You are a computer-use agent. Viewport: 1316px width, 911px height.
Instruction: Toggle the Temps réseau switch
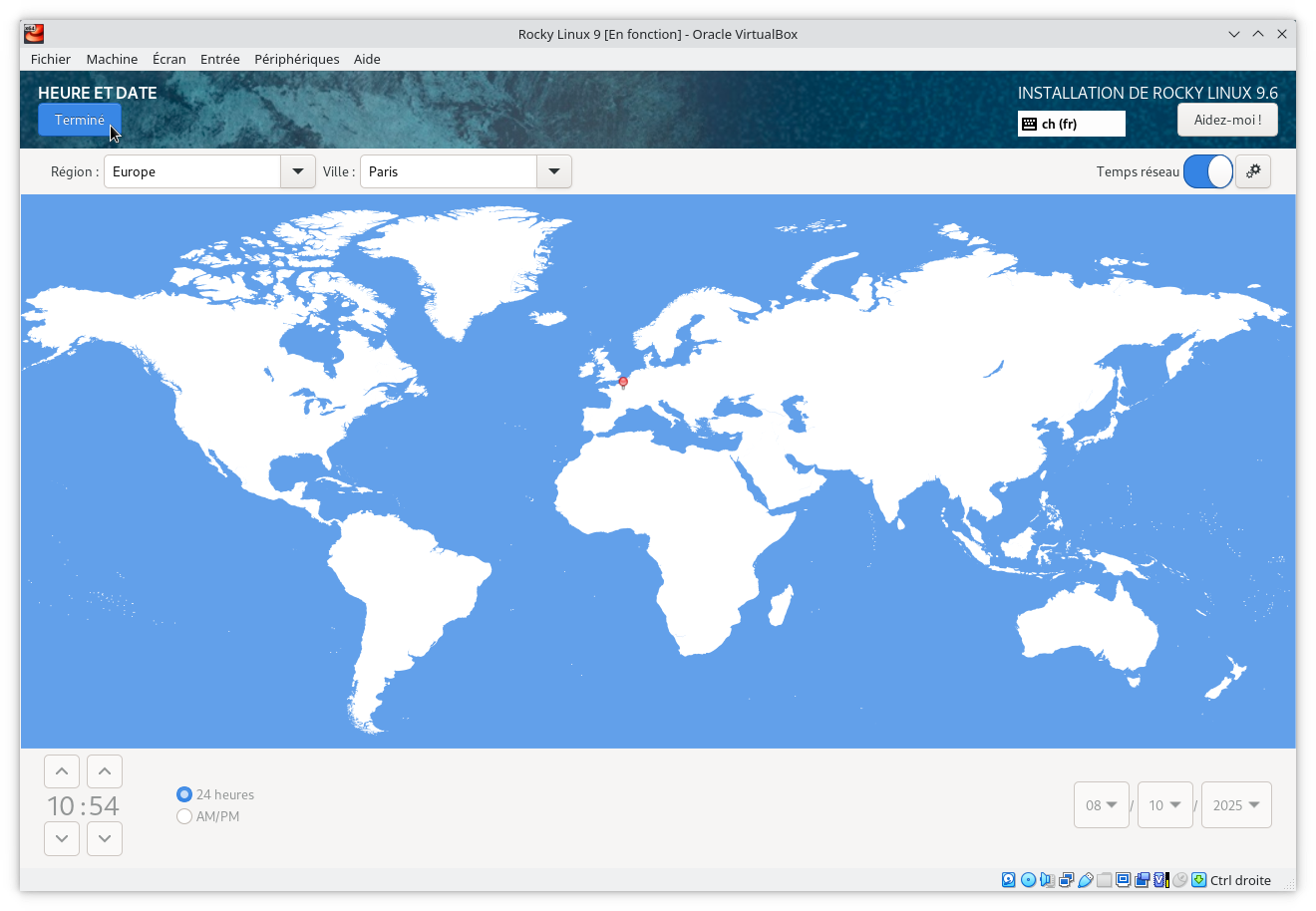1207,171
